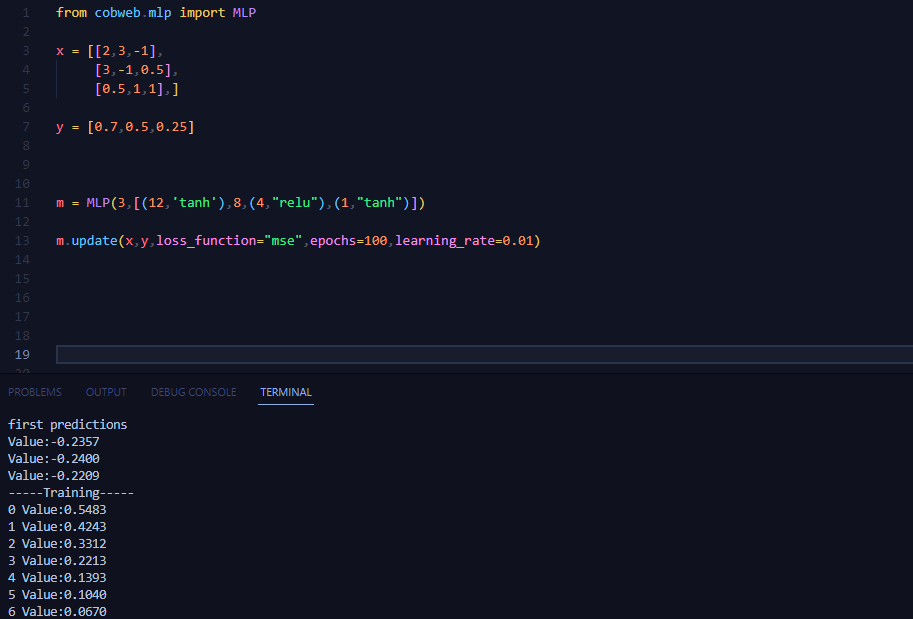913x619 pixels.
Task: Click code line 'y = [0.7,0.5,0.25]'
Action: click(x=125, y=127)
